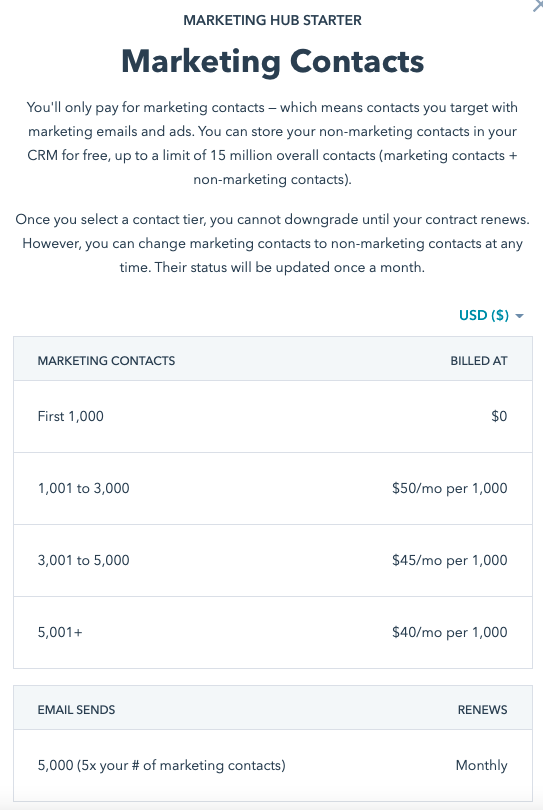Open the USD ($) currency dropdown
Screen dimensions: 543x810
click(x=491, y=315)
